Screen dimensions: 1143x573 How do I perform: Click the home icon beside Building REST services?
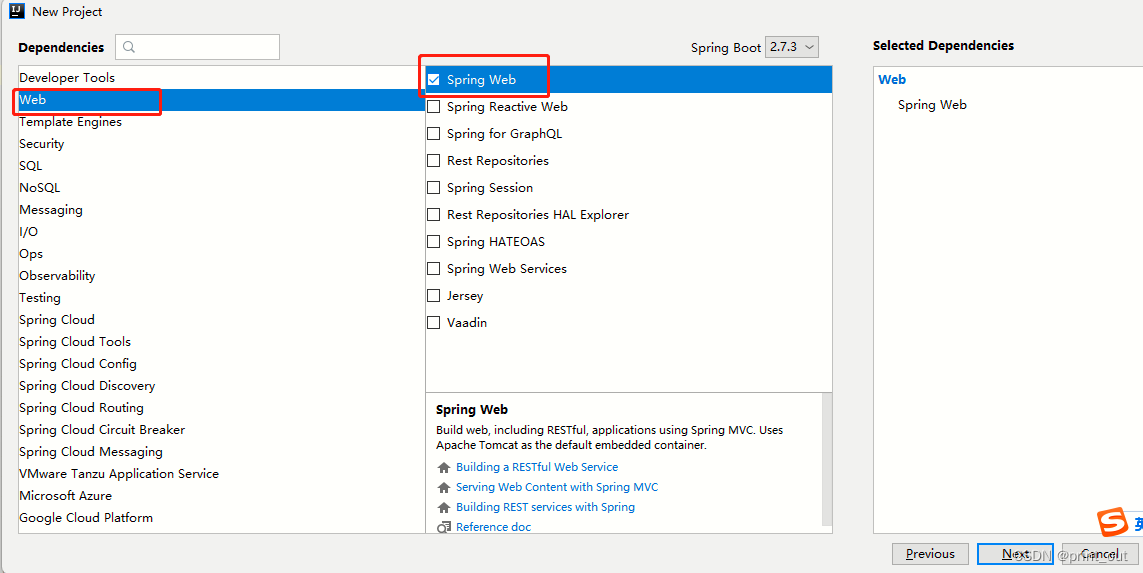click(x=443, y=507)
